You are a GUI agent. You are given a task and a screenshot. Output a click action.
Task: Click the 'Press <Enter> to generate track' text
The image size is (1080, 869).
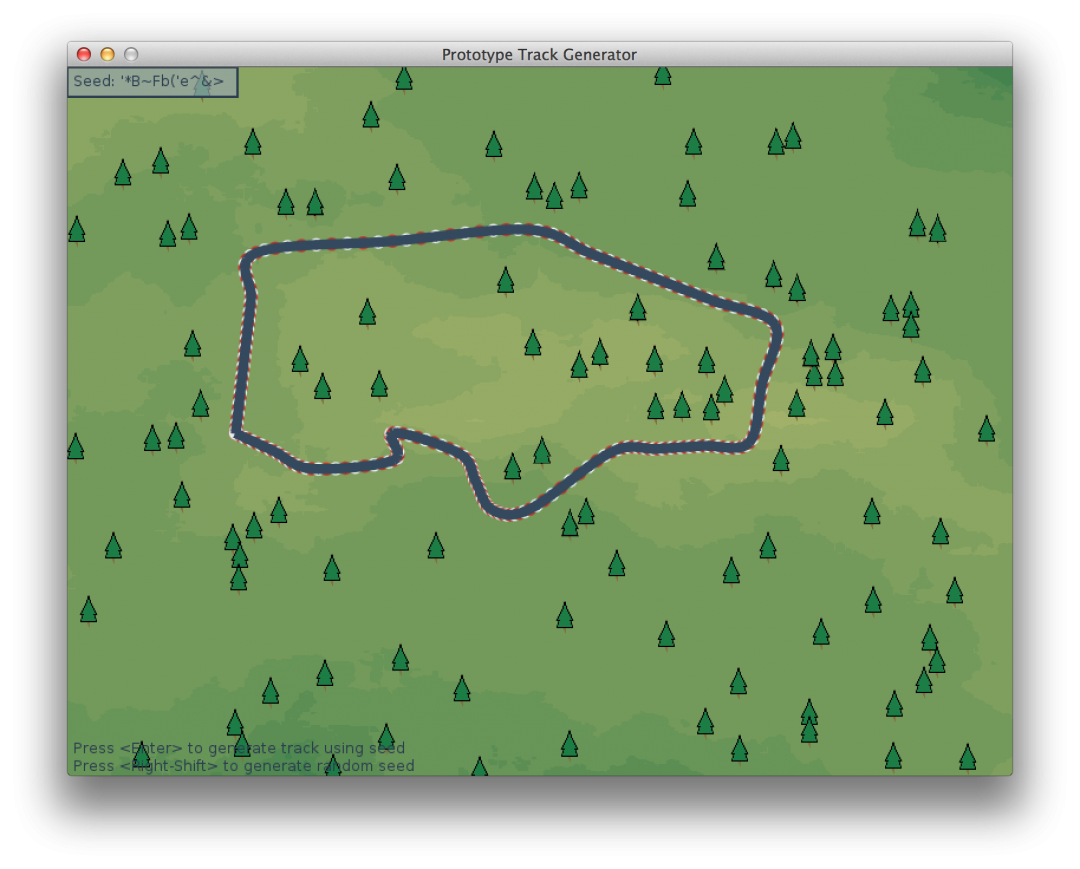239,748
